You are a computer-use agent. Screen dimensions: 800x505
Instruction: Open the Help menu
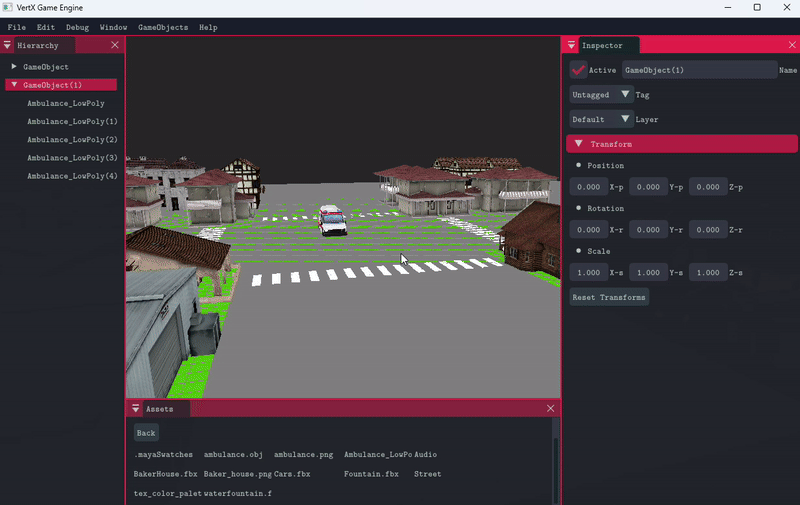(x=208, y=27)
